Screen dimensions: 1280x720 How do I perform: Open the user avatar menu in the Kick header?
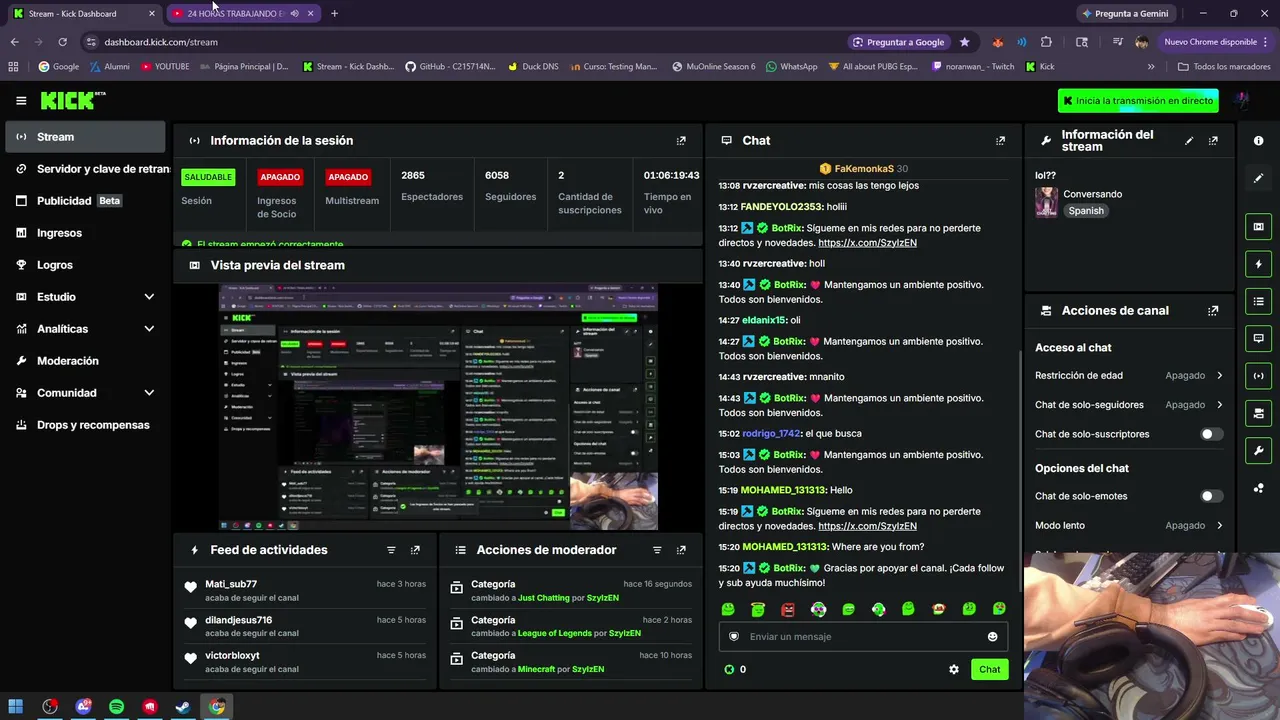(x=1241, y=101)
